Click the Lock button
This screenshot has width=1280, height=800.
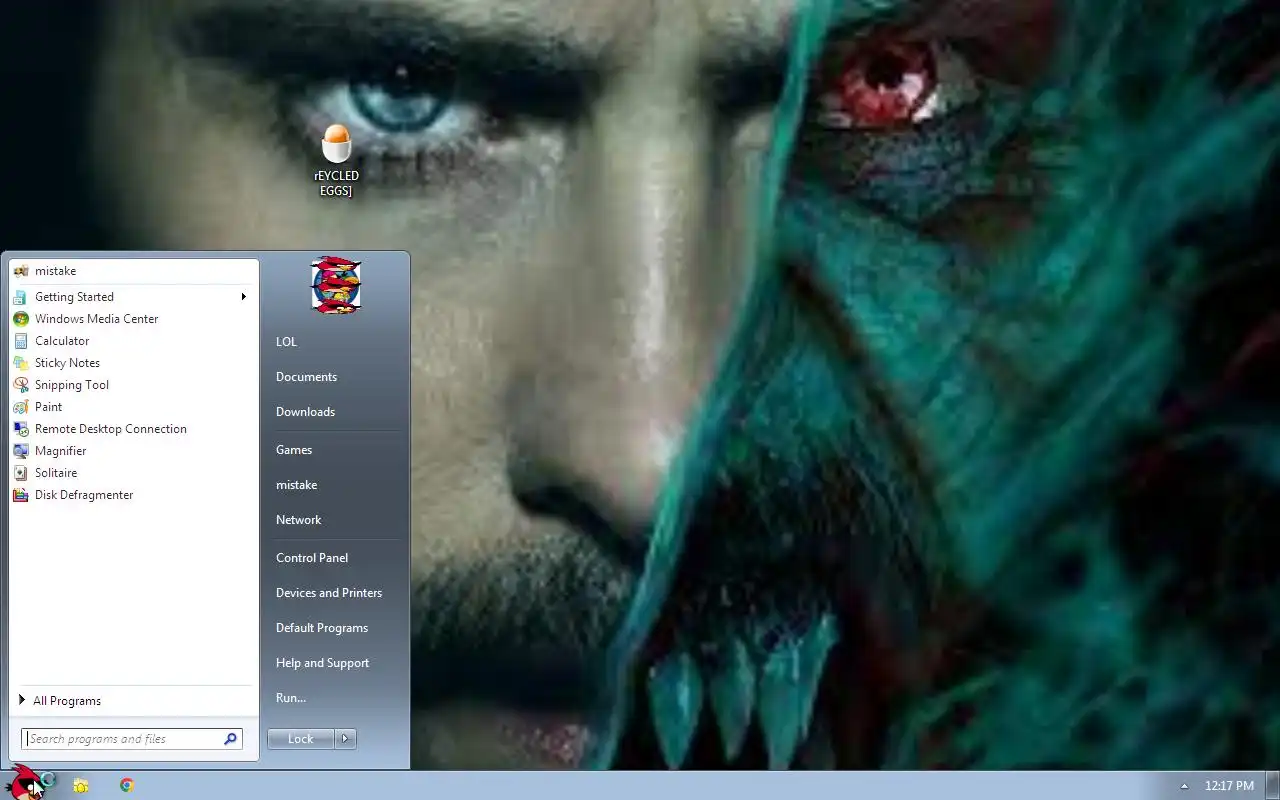(301, 739)
